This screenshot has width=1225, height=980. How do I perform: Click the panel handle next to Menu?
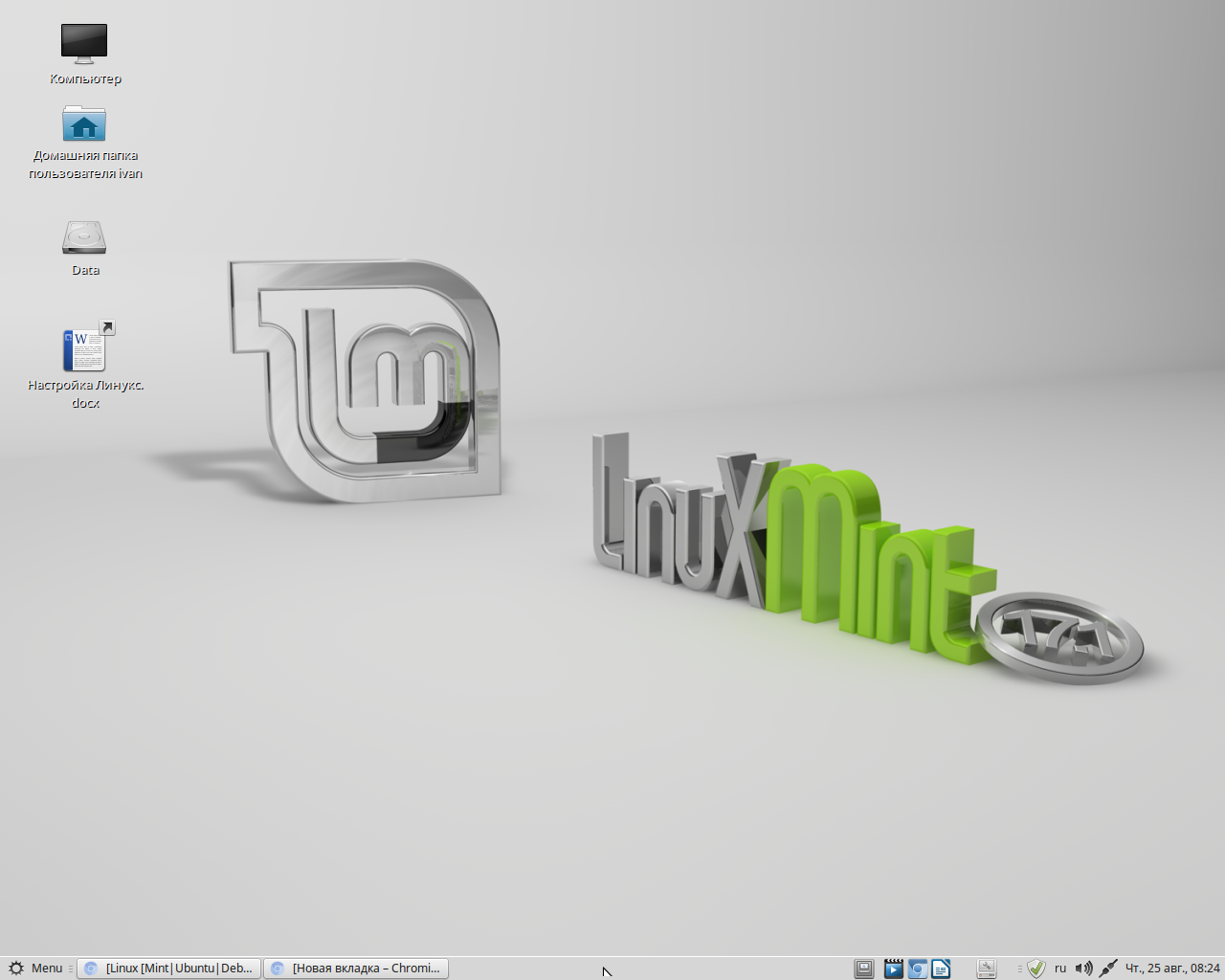[71, 969]
